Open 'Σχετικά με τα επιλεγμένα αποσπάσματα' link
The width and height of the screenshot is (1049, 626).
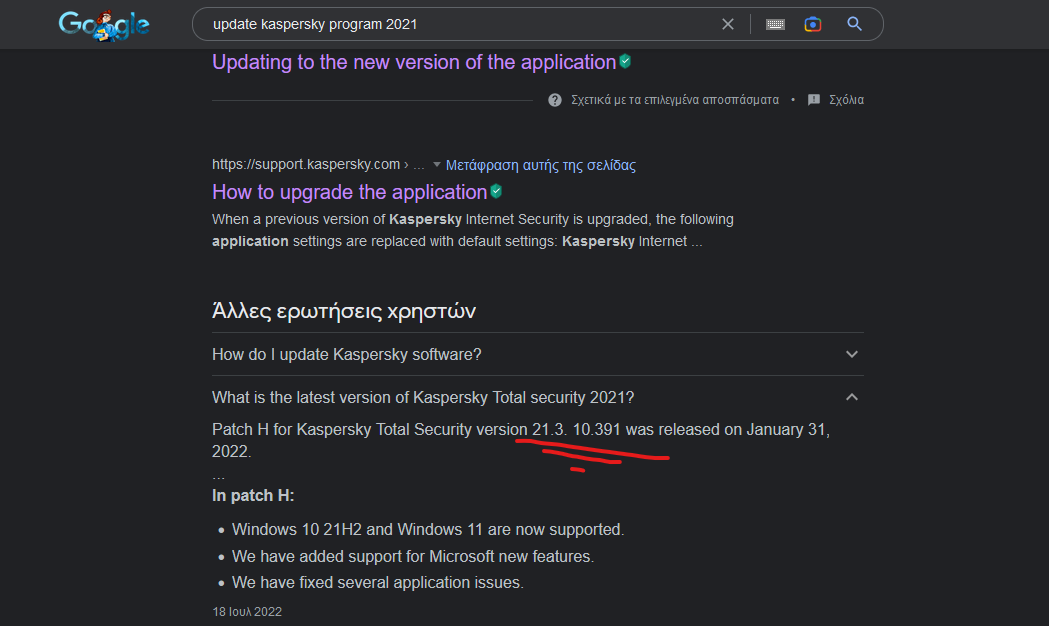pyautogui.click(x=674, y=100)
